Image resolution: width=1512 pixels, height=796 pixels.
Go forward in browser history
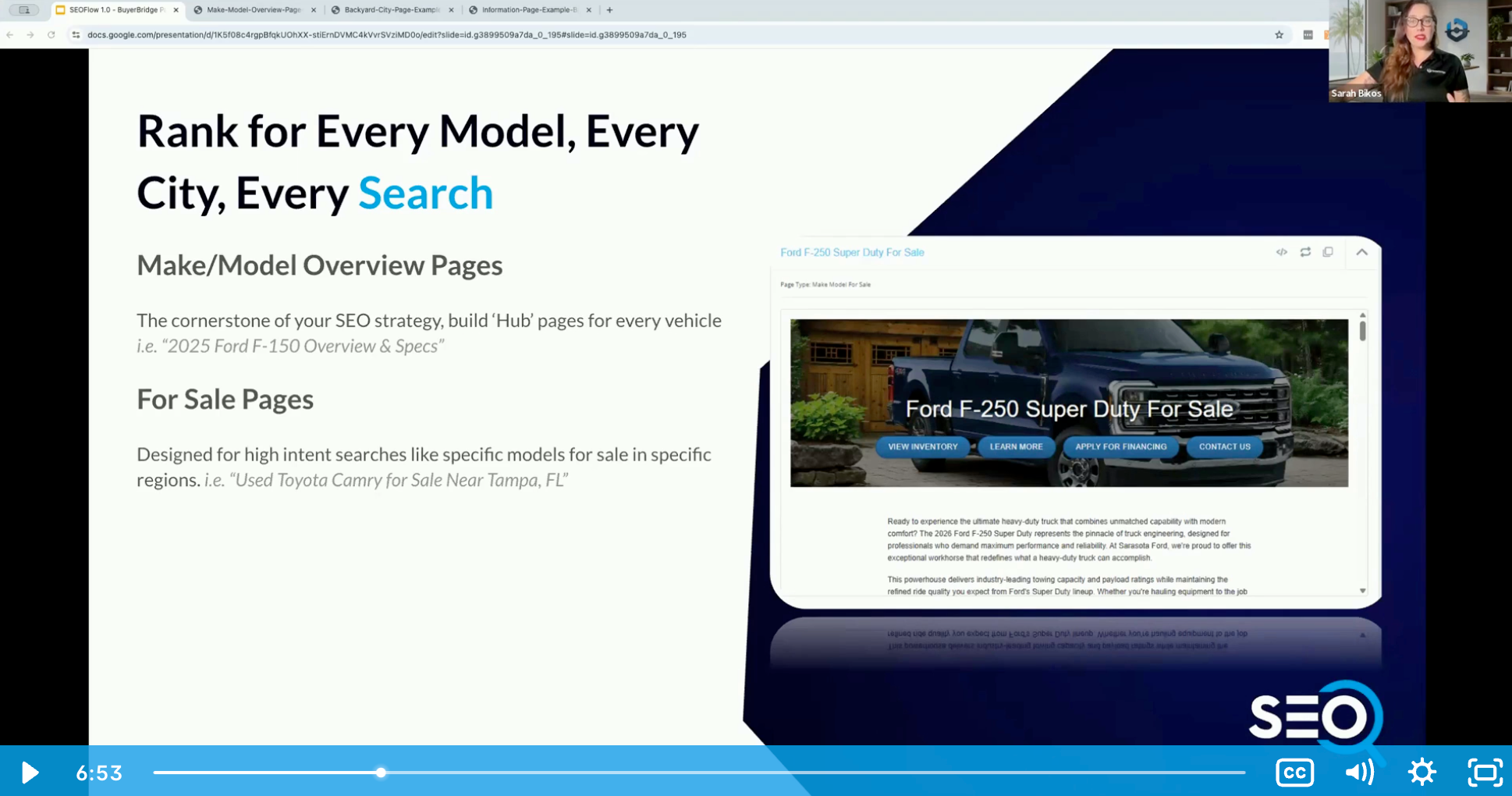(x=30, y=34)
